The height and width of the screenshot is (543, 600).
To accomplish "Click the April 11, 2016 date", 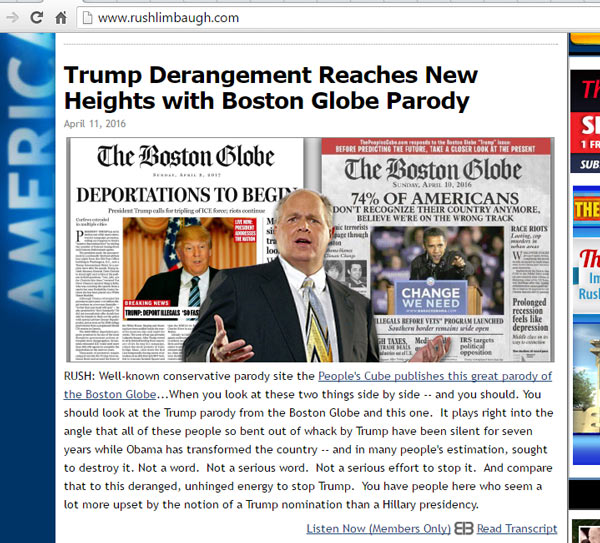I will (x=95, y=124).
